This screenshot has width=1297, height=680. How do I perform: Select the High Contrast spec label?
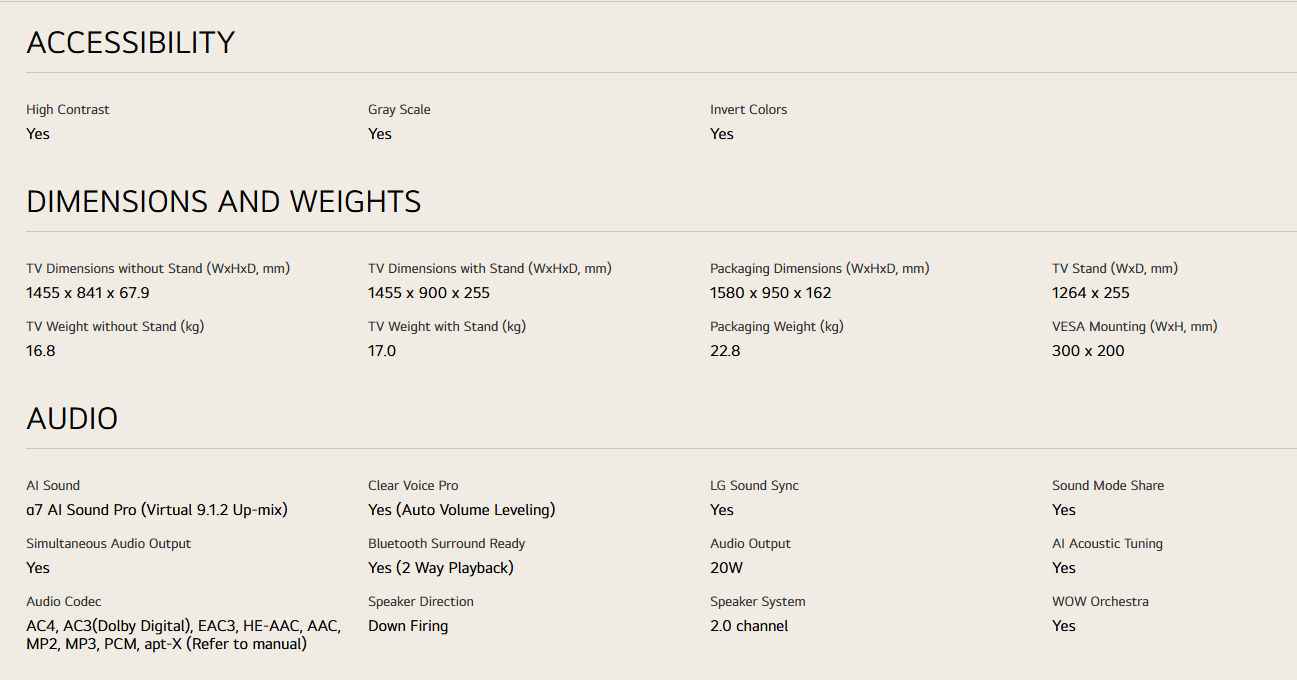point(68,110)
